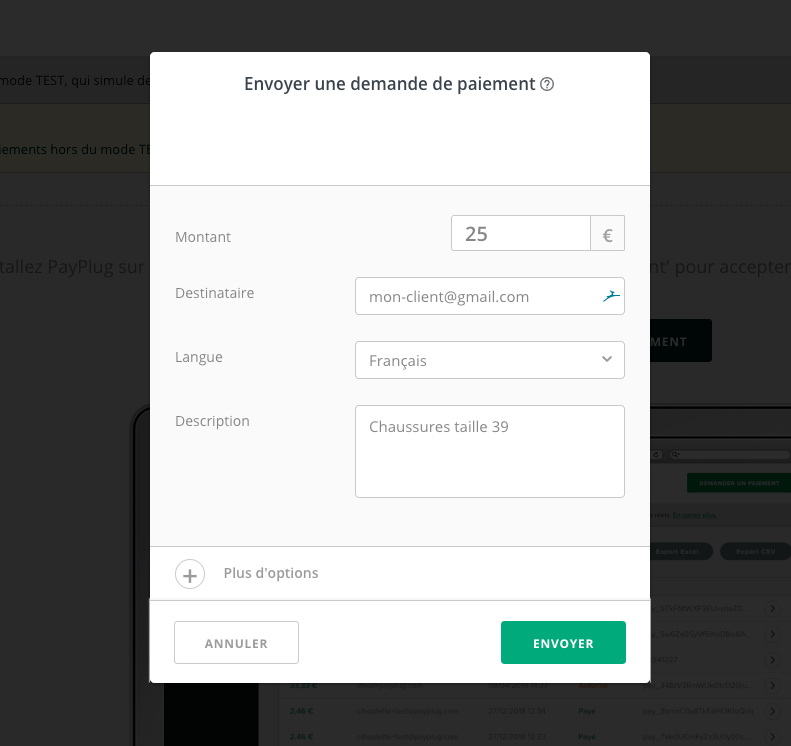The width and height of the screenshot is (791, 746).
Task: Open the arrow for payment pay_5w6Za0SyVf5iKoD8w8A
Action: pyautogui.click(x=773, y=634)
